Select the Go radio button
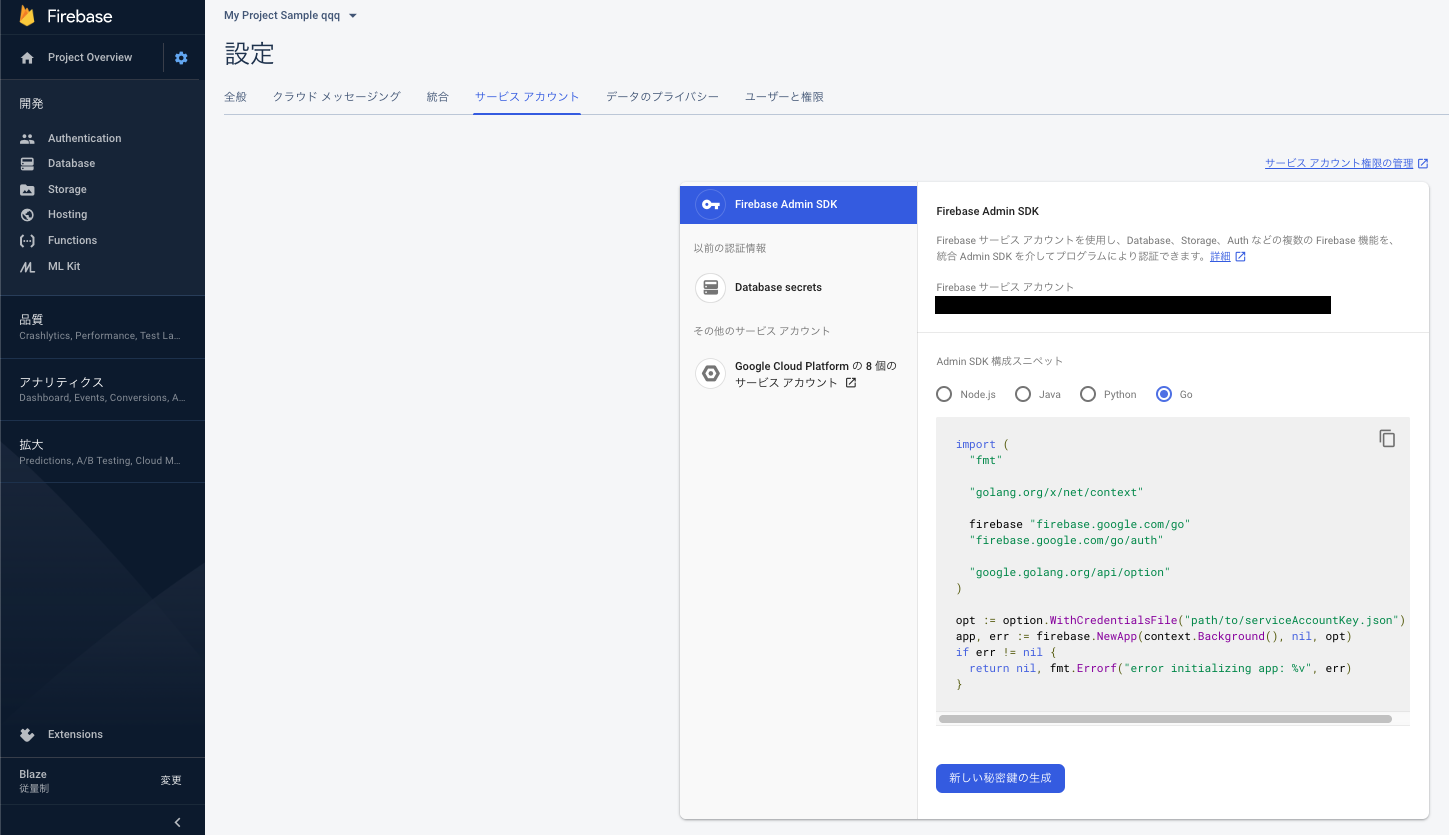This screenshot has width=1449, height=835. point(1164,394)
